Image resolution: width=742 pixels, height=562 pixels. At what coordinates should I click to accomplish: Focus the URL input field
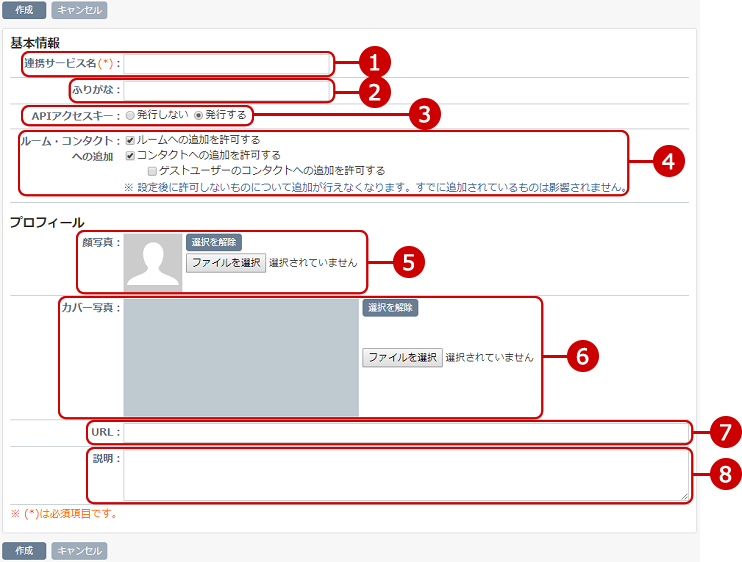tap(406, 433)
